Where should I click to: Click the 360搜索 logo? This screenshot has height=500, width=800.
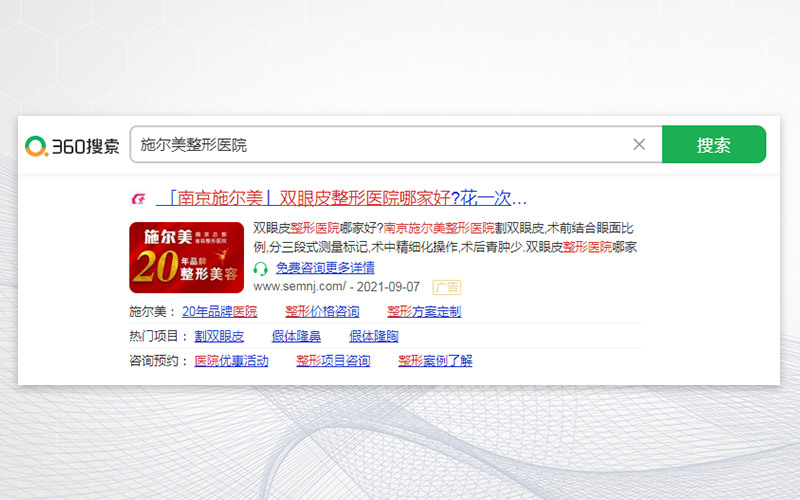[72, 146]
